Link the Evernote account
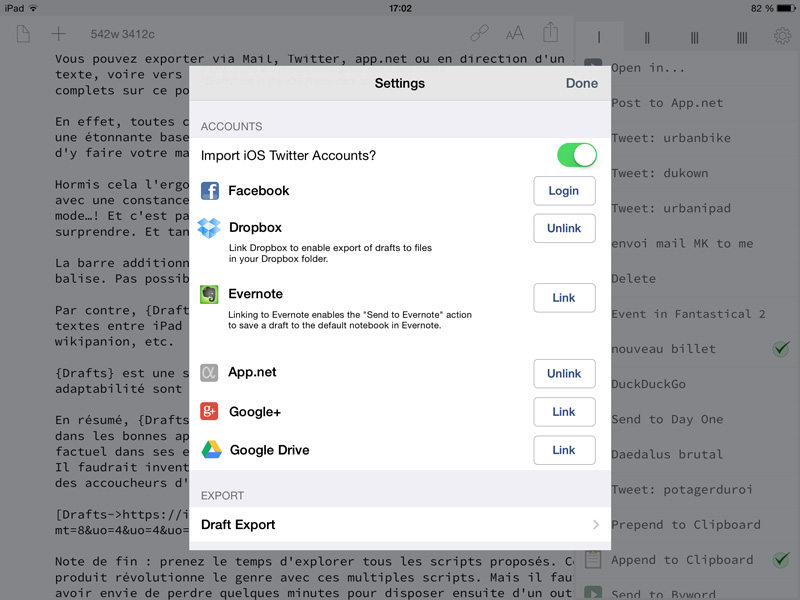The width and height of the screenshot is (800, 600). [x=564, y=297]
